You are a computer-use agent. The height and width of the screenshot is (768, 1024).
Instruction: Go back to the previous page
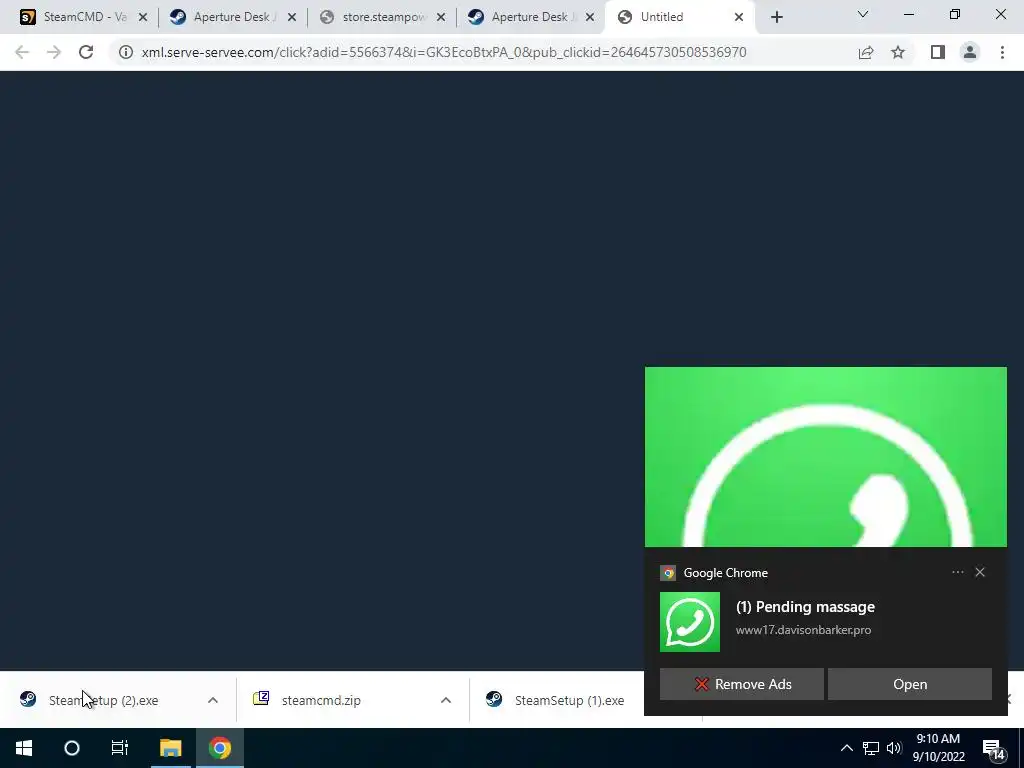(x=22, y=52)
